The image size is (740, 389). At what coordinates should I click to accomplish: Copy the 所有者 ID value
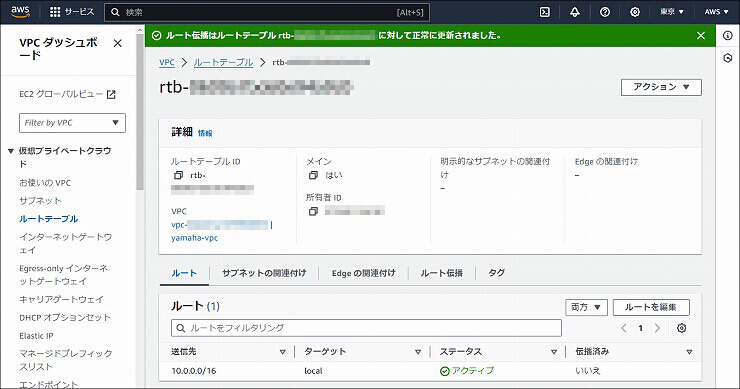point(313,211)
